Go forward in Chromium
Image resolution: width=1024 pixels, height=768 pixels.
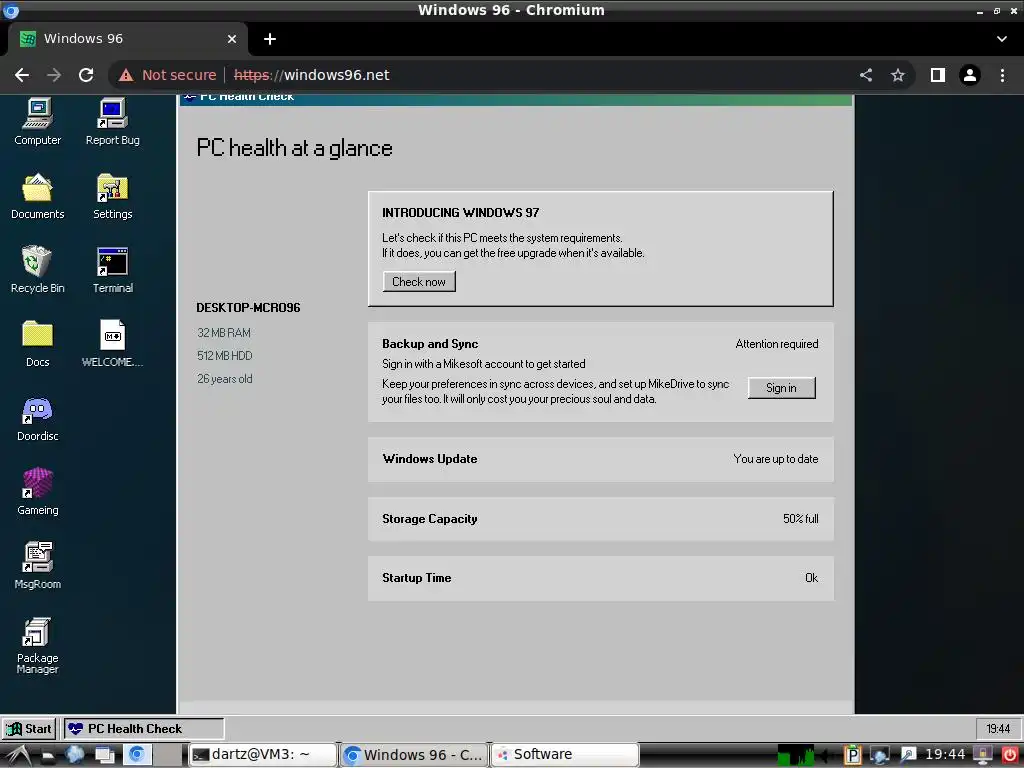[54, 75]
